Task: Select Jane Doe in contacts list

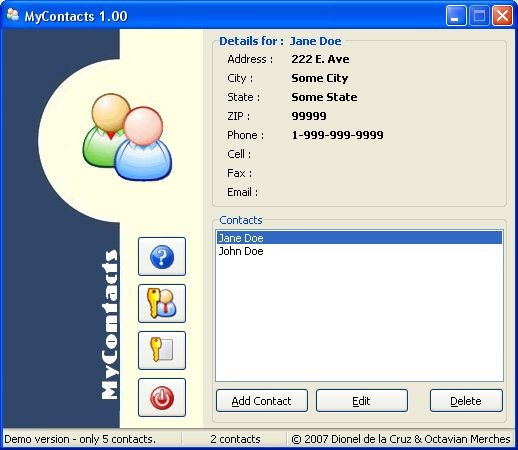Action: pos(359,238)
